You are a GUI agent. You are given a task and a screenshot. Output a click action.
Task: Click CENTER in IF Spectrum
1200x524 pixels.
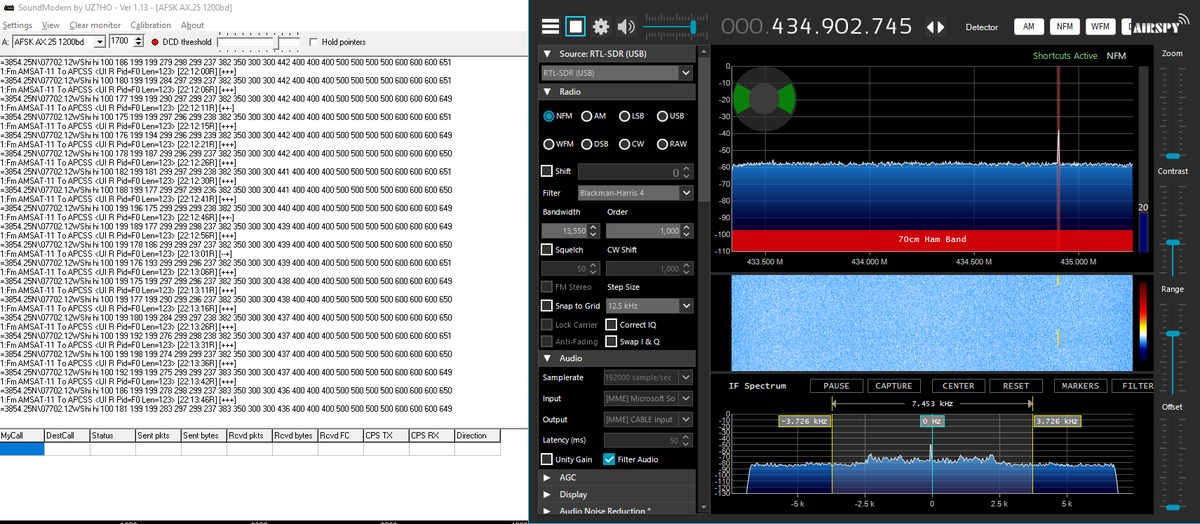click(x=958, y=386)
